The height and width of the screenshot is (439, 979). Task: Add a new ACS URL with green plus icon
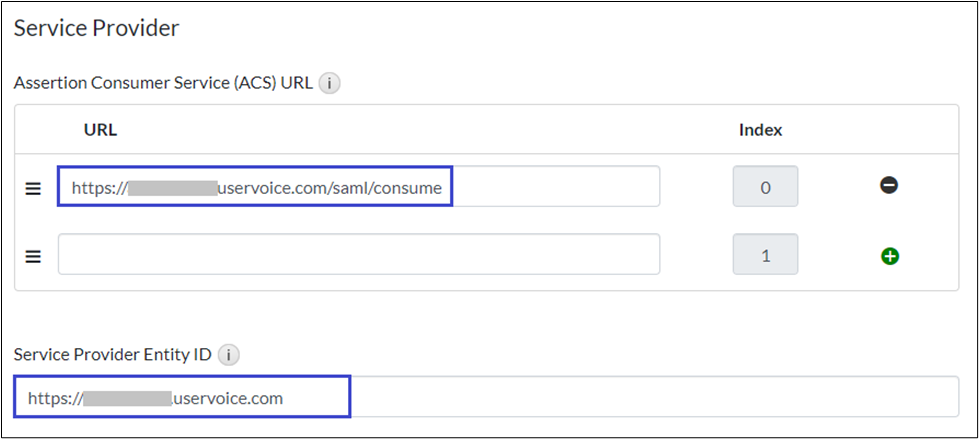point(889,256)
